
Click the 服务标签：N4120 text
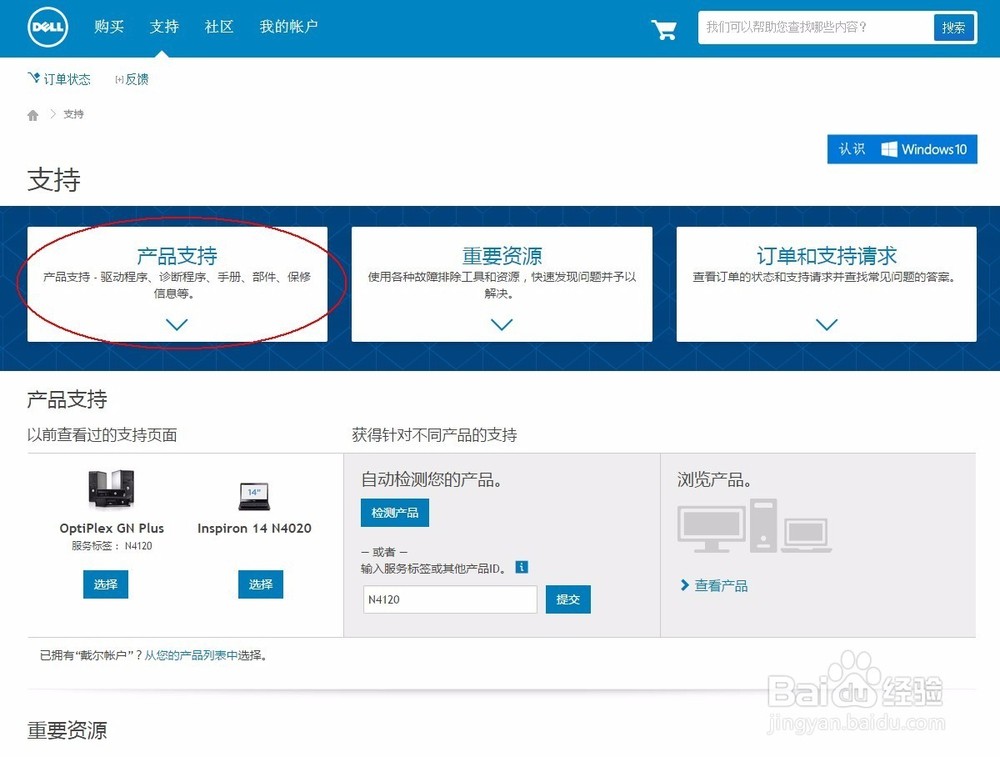[112, 546]
